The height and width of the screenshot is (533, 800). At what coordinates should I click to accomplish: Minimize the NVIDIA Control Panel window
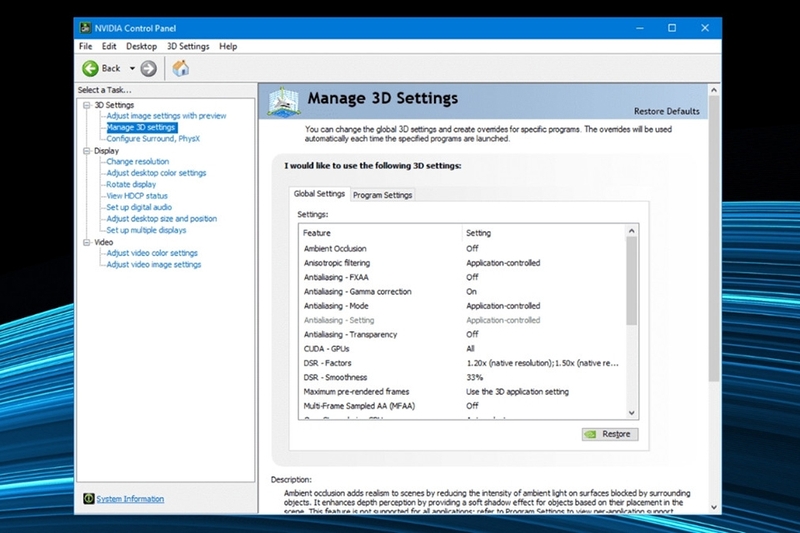(640, 28)
